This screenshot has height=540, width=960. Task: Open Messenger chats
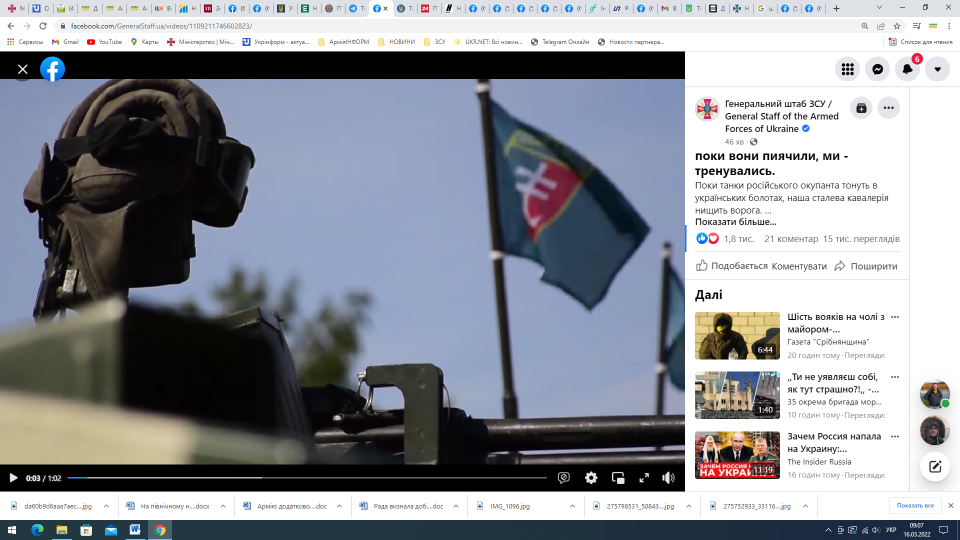tap(877, 69)
